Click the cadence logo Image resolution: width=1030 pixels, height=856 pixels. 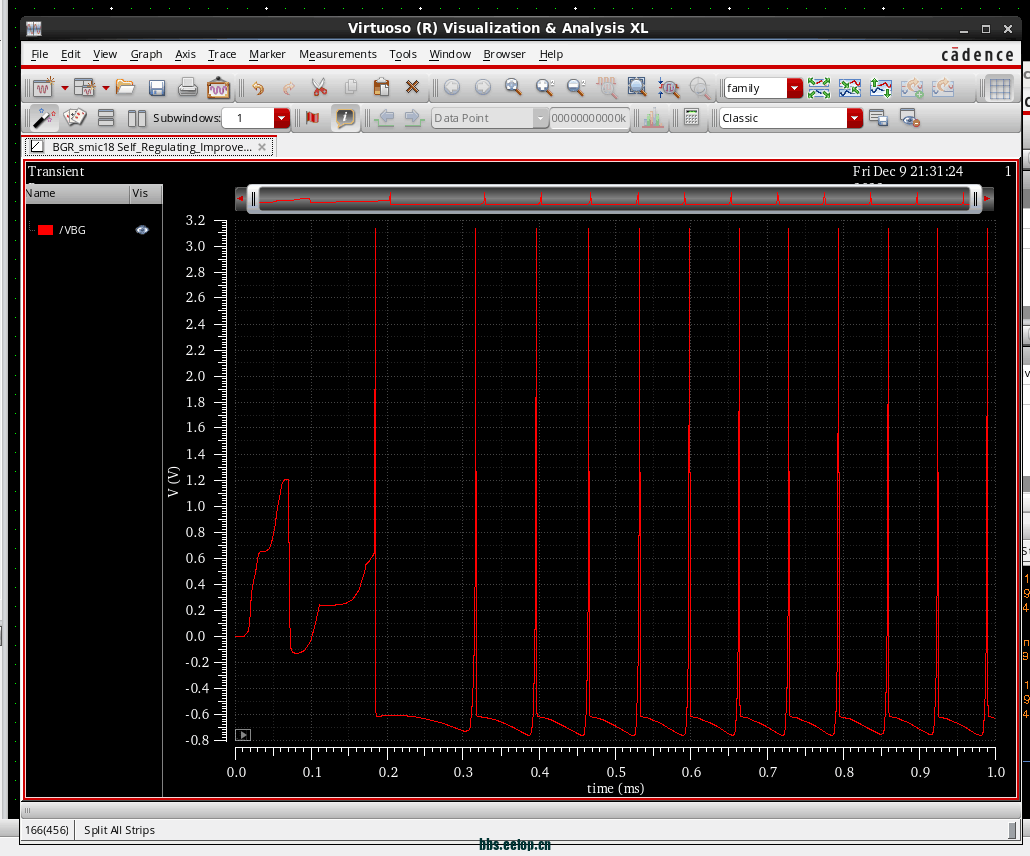click(977, 55)
